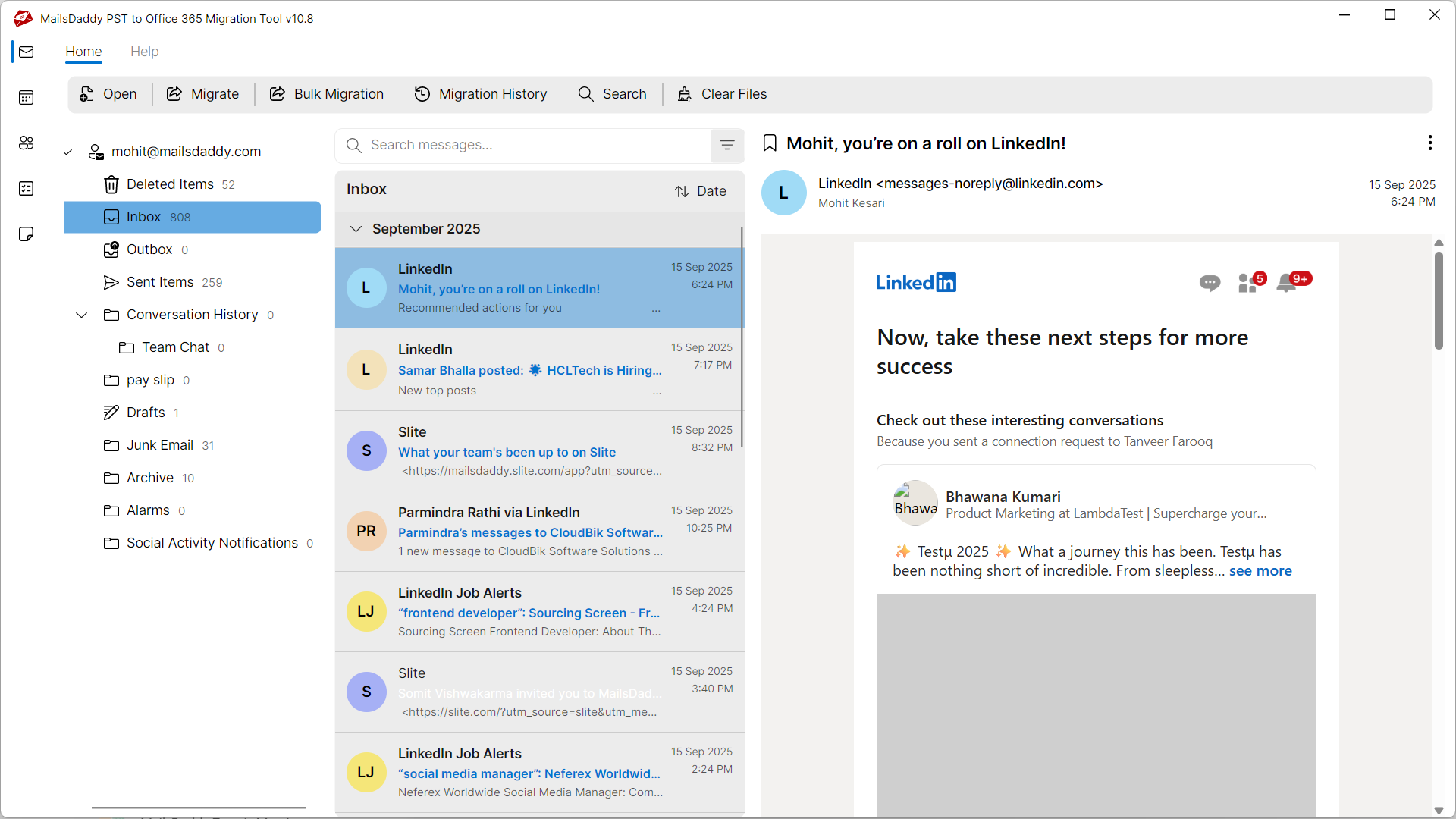Click the Inbox heading in message list

point(366,190)
